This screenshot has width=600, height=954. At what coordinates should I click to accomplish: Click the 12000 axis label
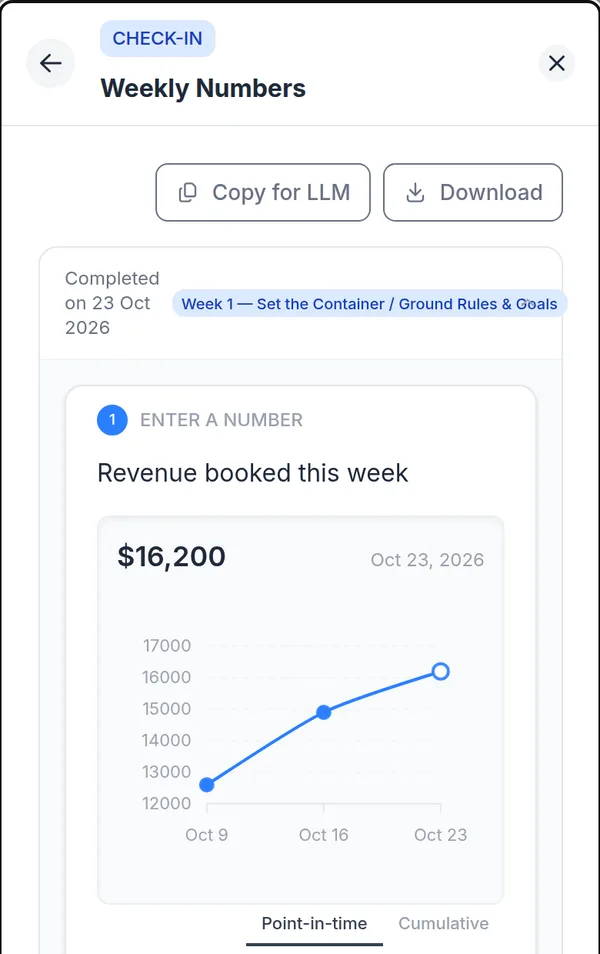click(x=167, y=803)
